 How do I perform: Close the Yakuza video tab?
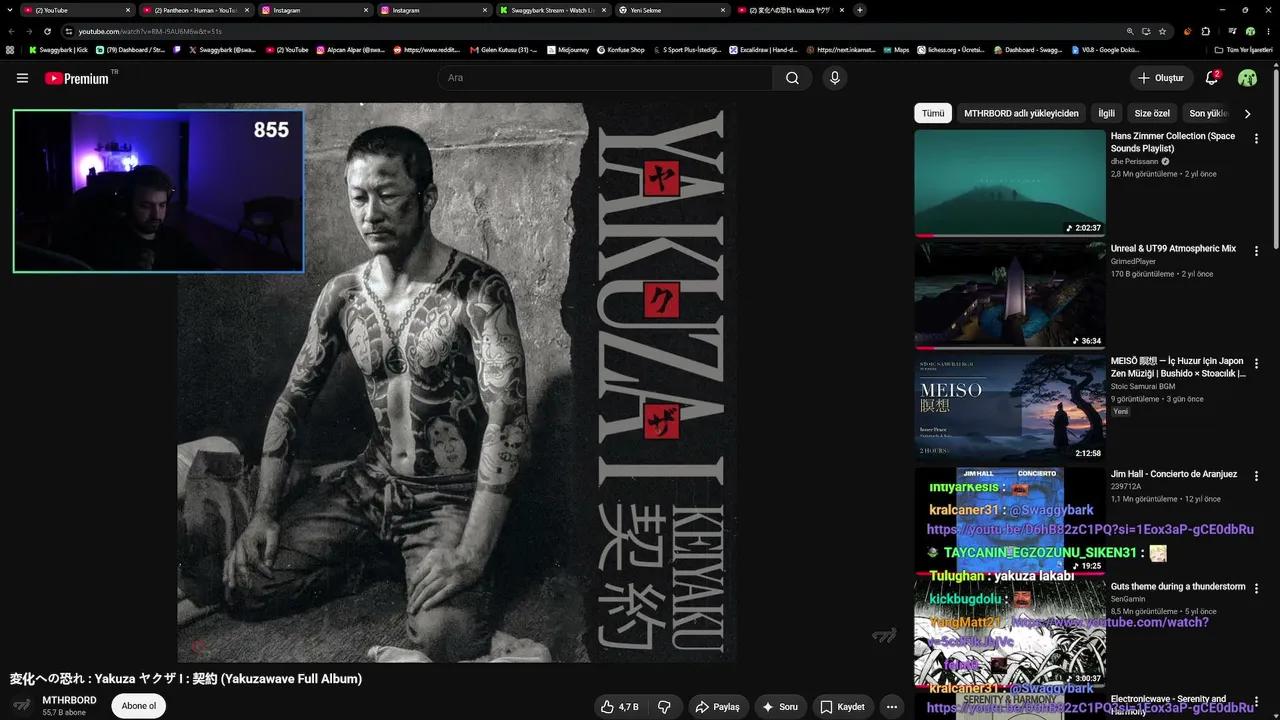pos(841,10)
